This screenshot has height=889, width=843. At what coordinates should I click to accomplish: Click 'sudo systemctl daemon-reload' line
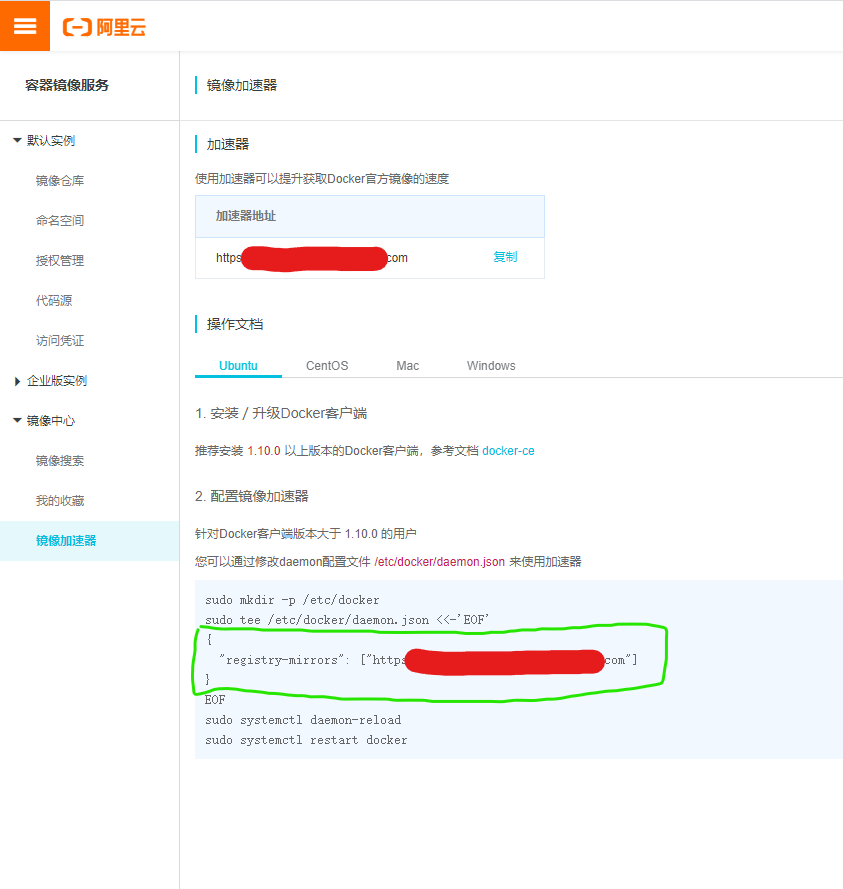pyautogui.click(x=303, y=720)
